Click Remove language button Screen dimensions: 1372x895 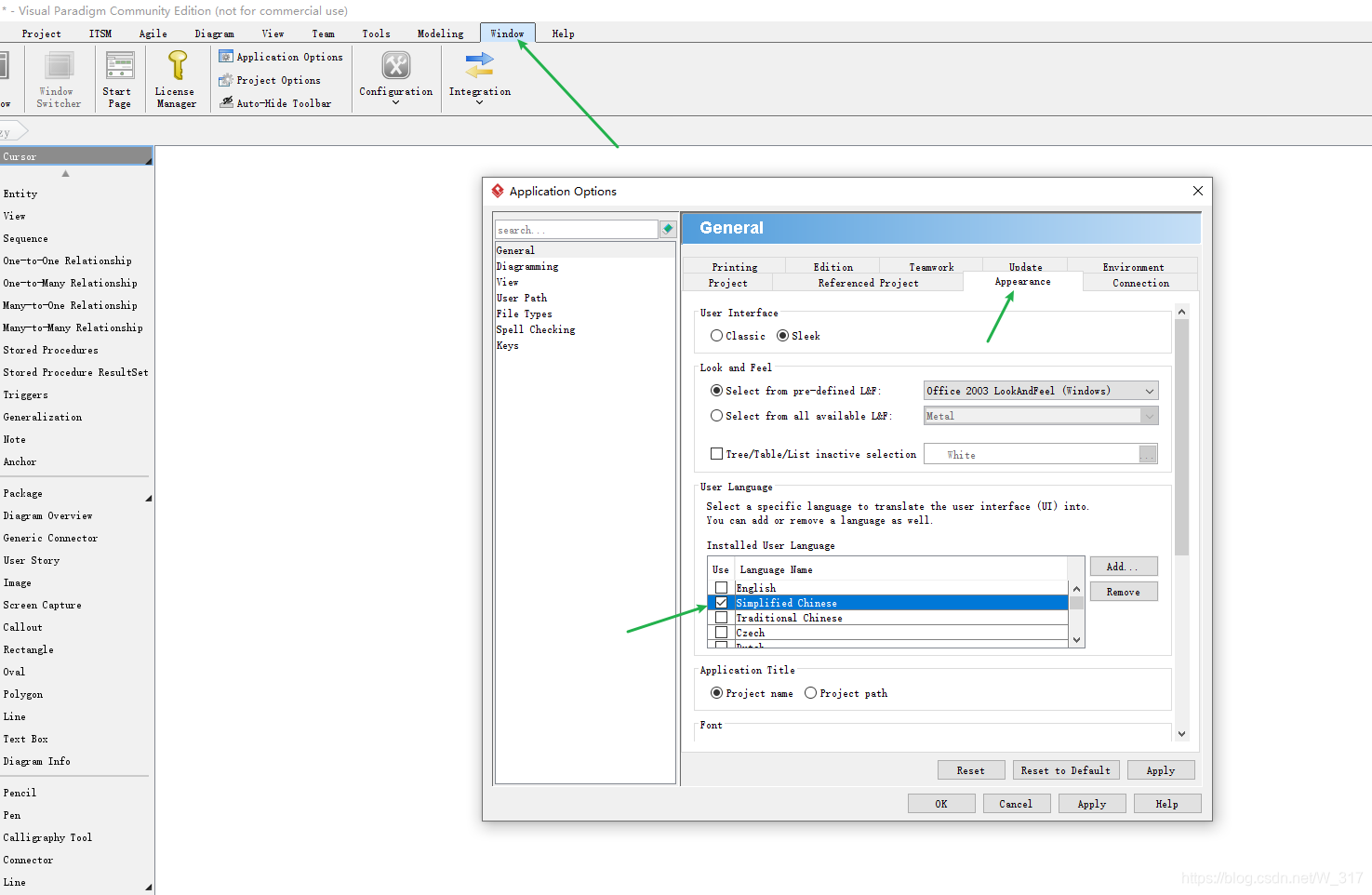pyautogui.click(x=1124, y=592)
